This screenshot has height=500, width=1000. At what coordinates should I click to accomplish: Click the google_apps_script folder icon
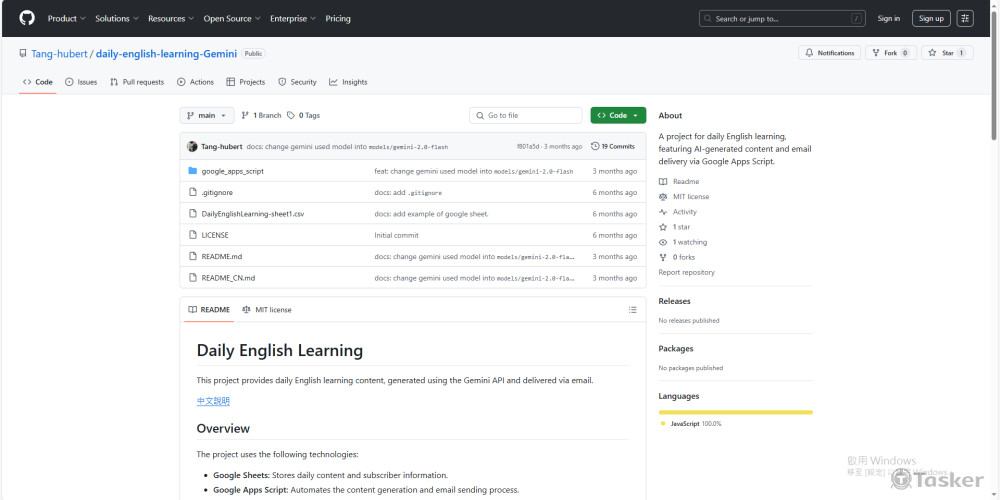point(193,171)
